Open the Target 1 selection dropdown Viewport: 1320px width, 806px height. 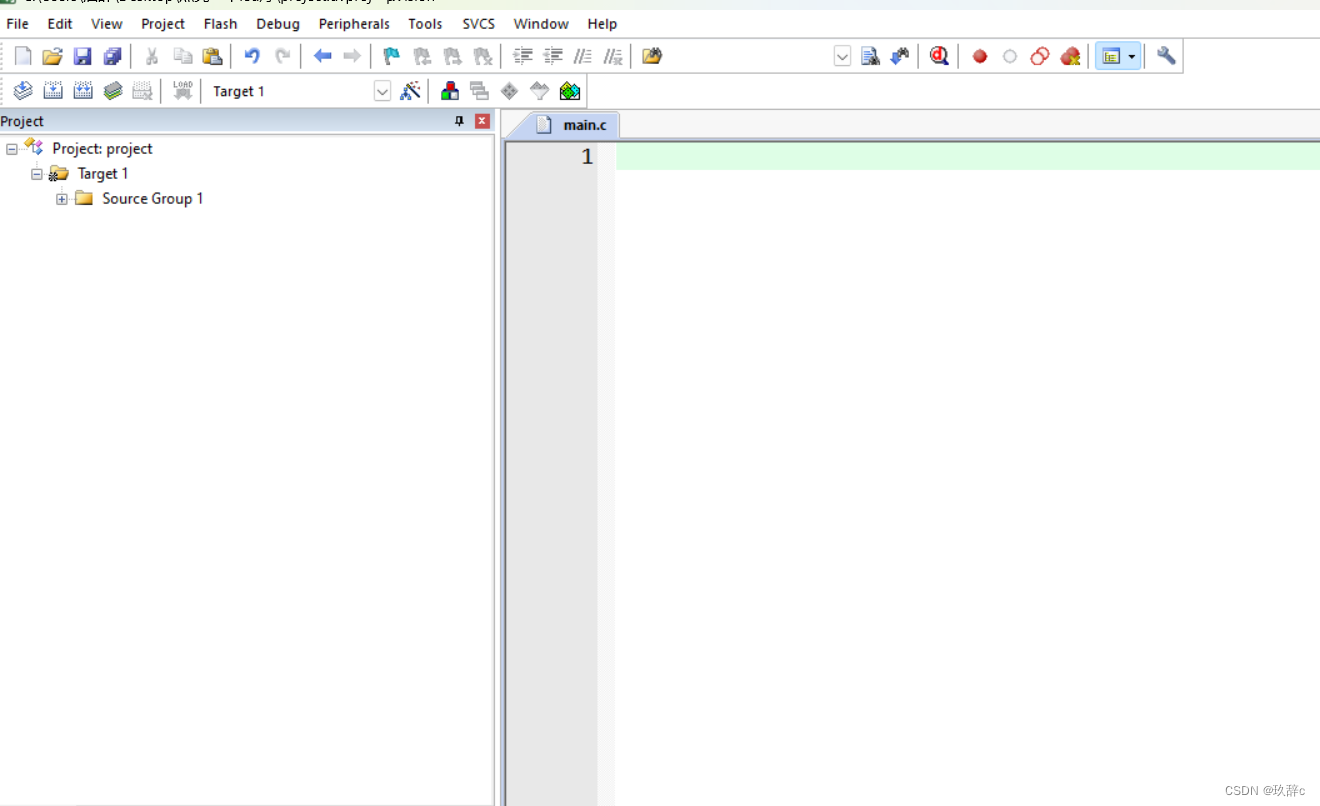382,92
